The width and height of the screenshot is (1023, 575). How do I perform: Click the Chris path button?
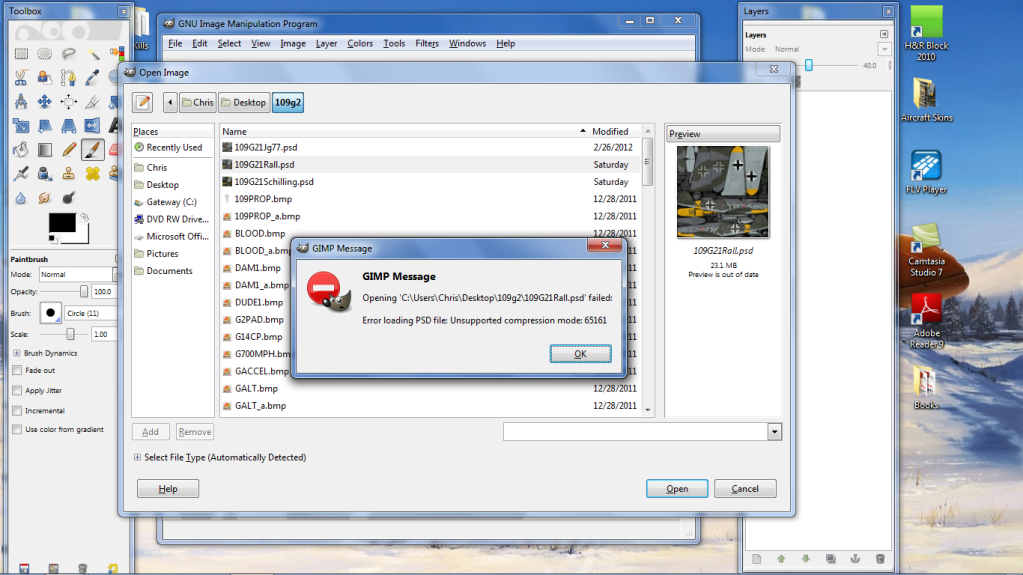[x=198, y=102]
